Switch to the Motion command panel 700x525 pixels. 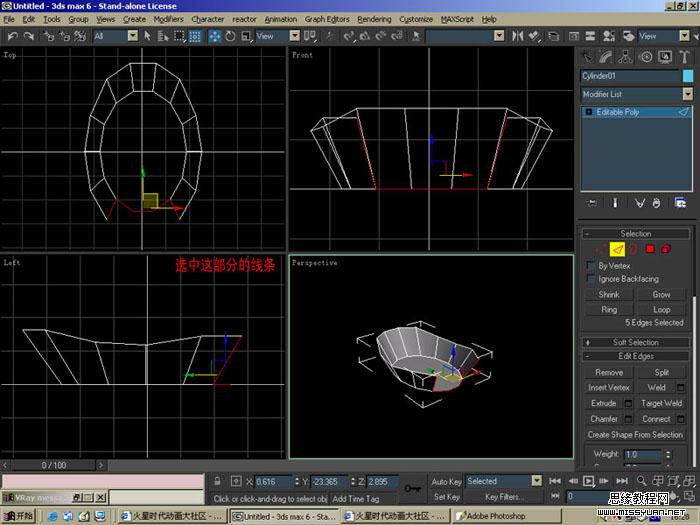click(x=645, y=57)
